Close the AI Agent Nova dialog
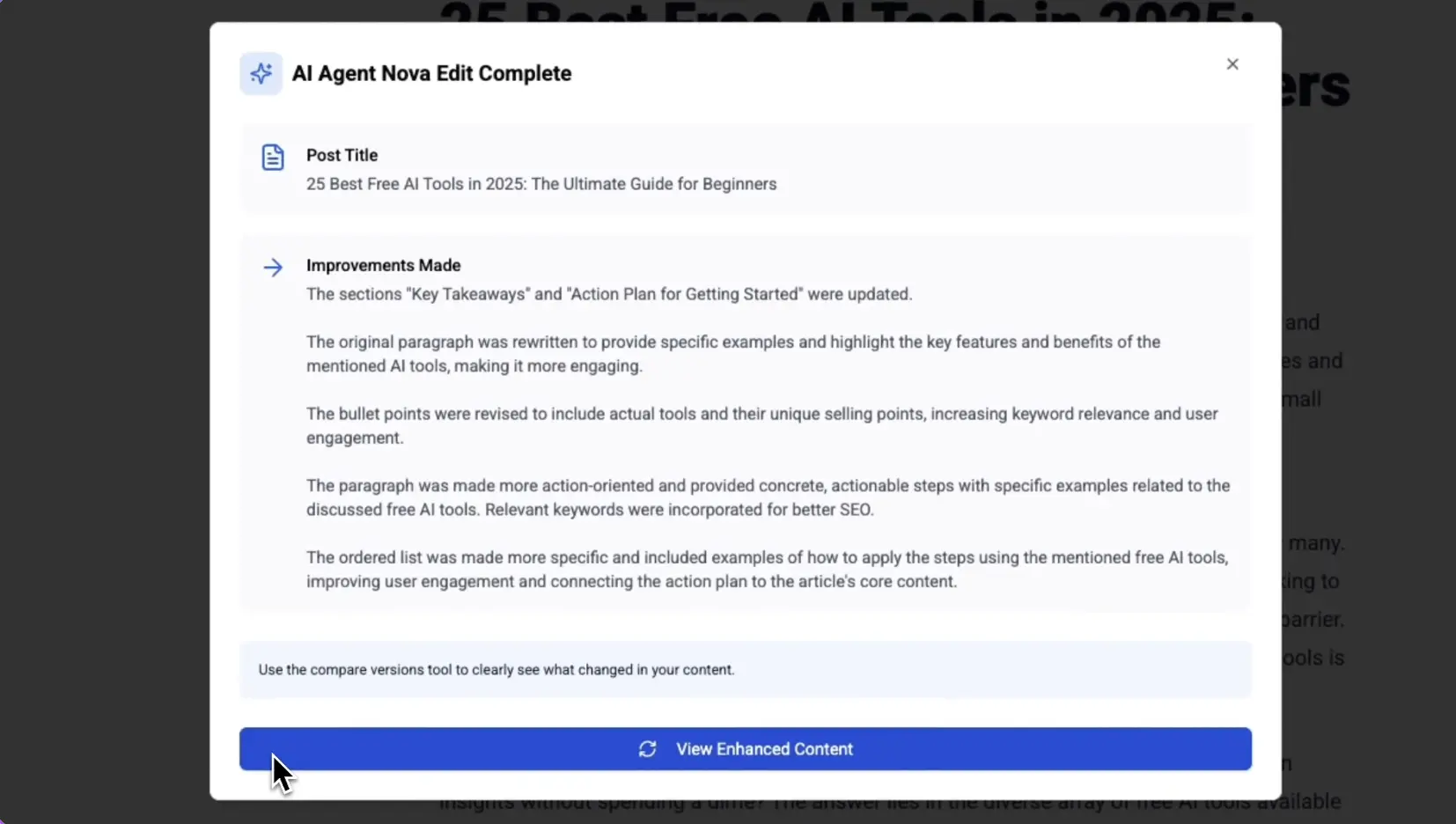Image resolution: width=1456 pixels, height=824 pixels. tap(1232, 64)
